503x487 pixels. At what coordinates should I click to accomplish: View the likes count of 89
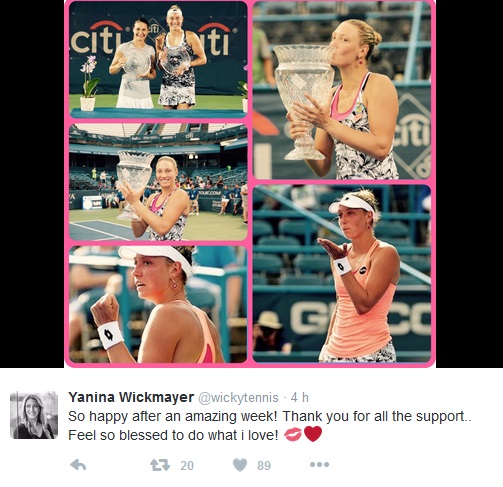click(x=264, y=465)
